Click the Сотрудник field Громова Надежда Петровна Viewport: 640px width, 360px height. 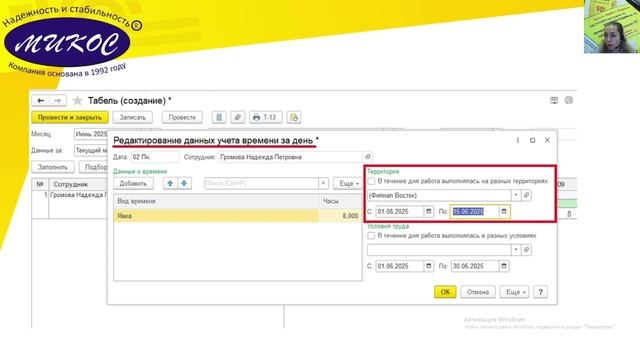click(290, 157)
